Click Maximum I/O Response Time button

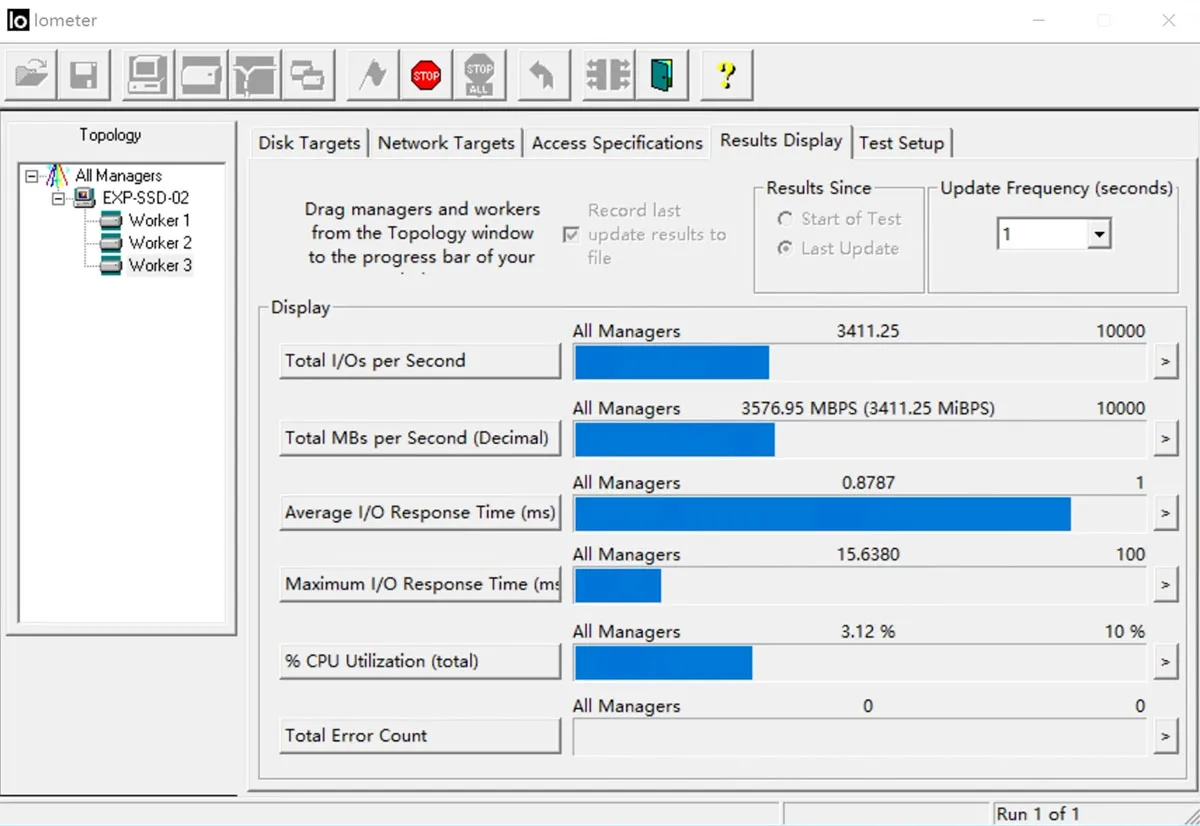pos(420,584)
